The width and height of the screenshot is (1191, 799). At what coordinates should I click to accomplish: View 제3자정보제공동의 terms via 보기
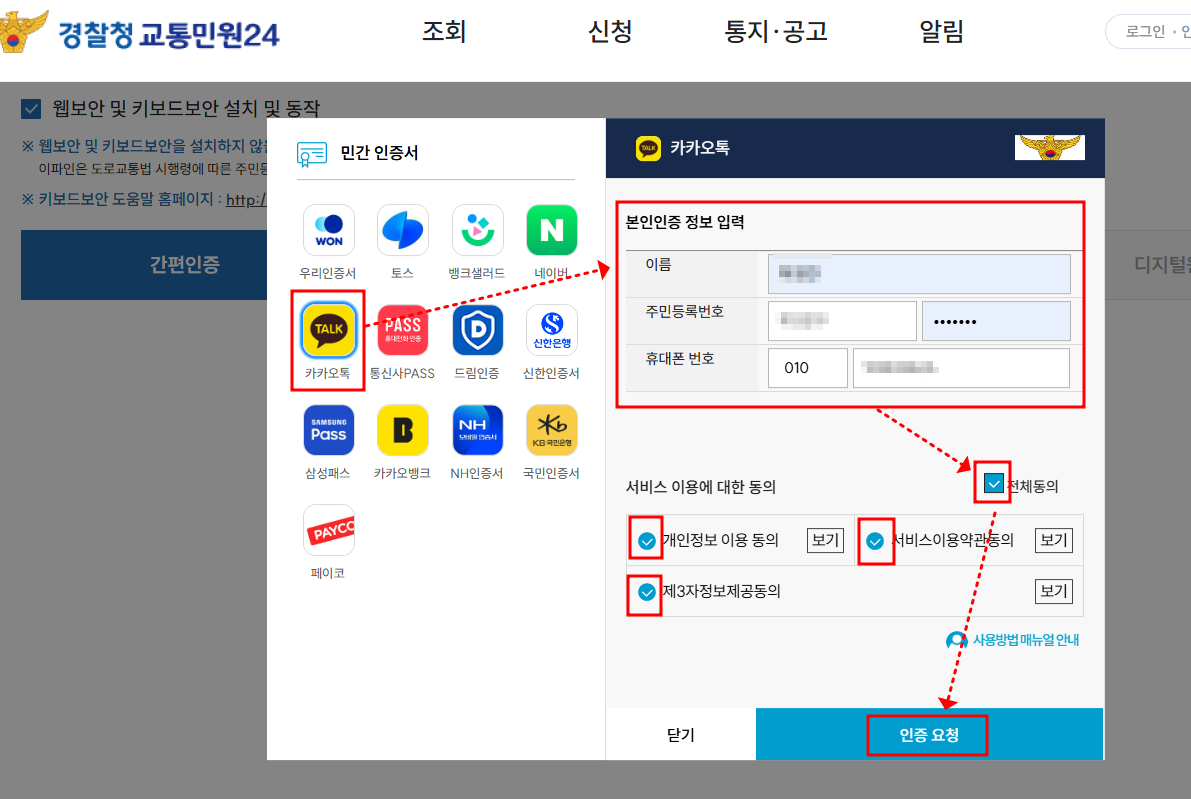pos(1054,591)
